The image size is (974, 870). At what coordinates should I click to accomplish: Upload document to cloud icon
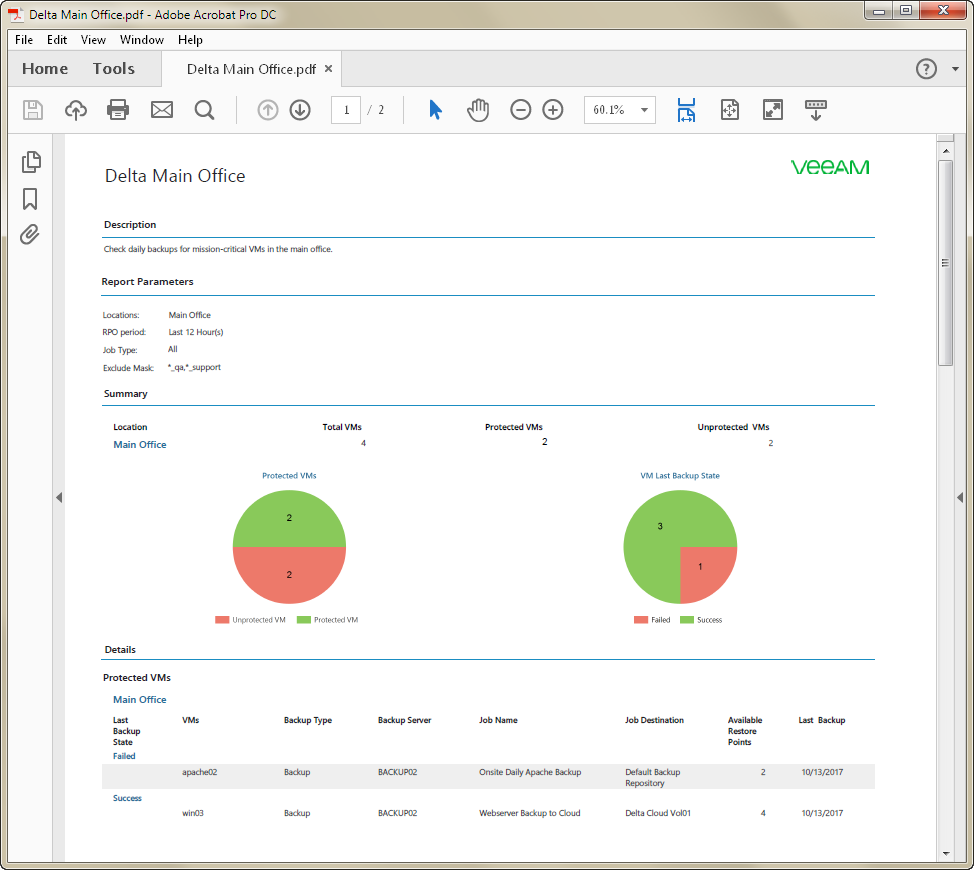76,110
